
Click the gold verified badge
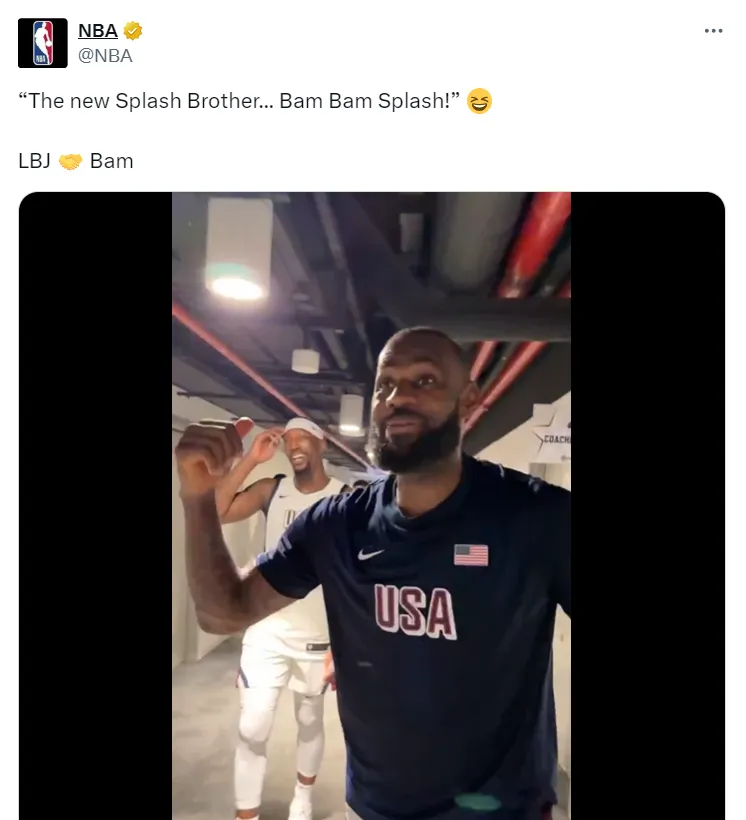point(133,31)
